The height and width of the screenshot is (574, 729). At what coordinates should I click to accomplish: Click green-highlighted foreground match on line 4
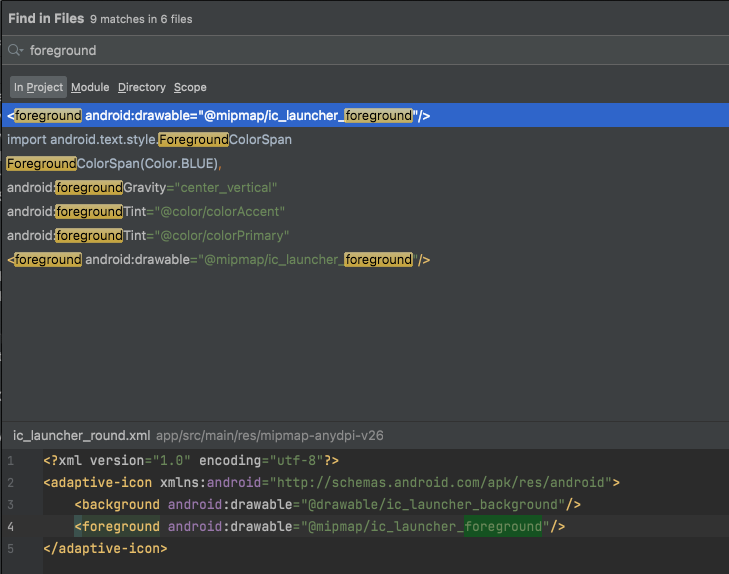tap(503, 526)
